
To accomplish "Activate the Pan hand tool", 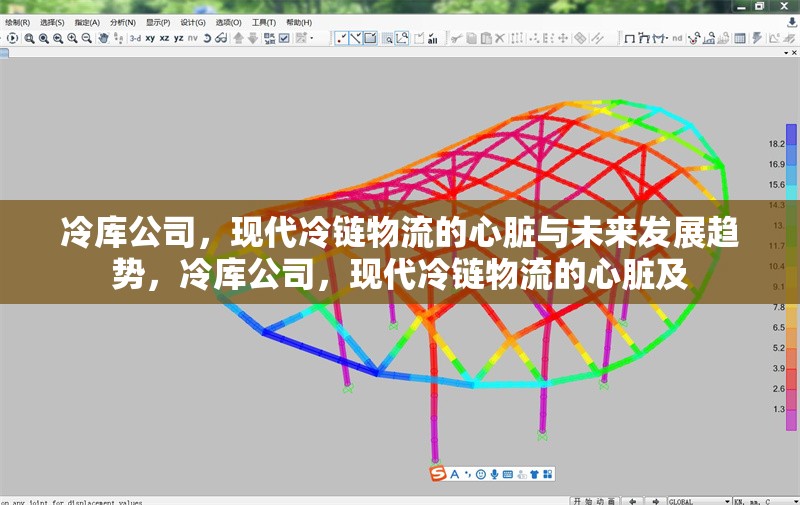I will click(104, 38).
